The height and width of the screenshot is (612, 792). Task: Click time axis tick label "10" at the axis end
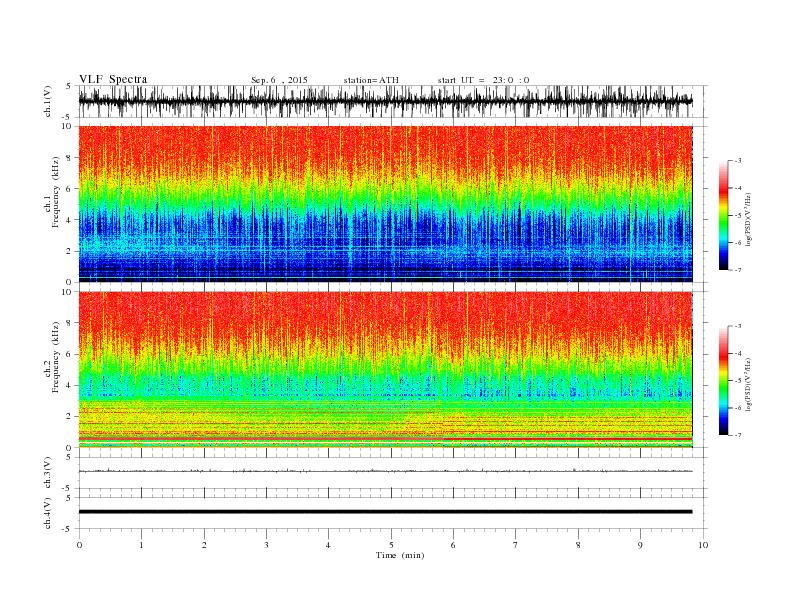coord(703,545)
